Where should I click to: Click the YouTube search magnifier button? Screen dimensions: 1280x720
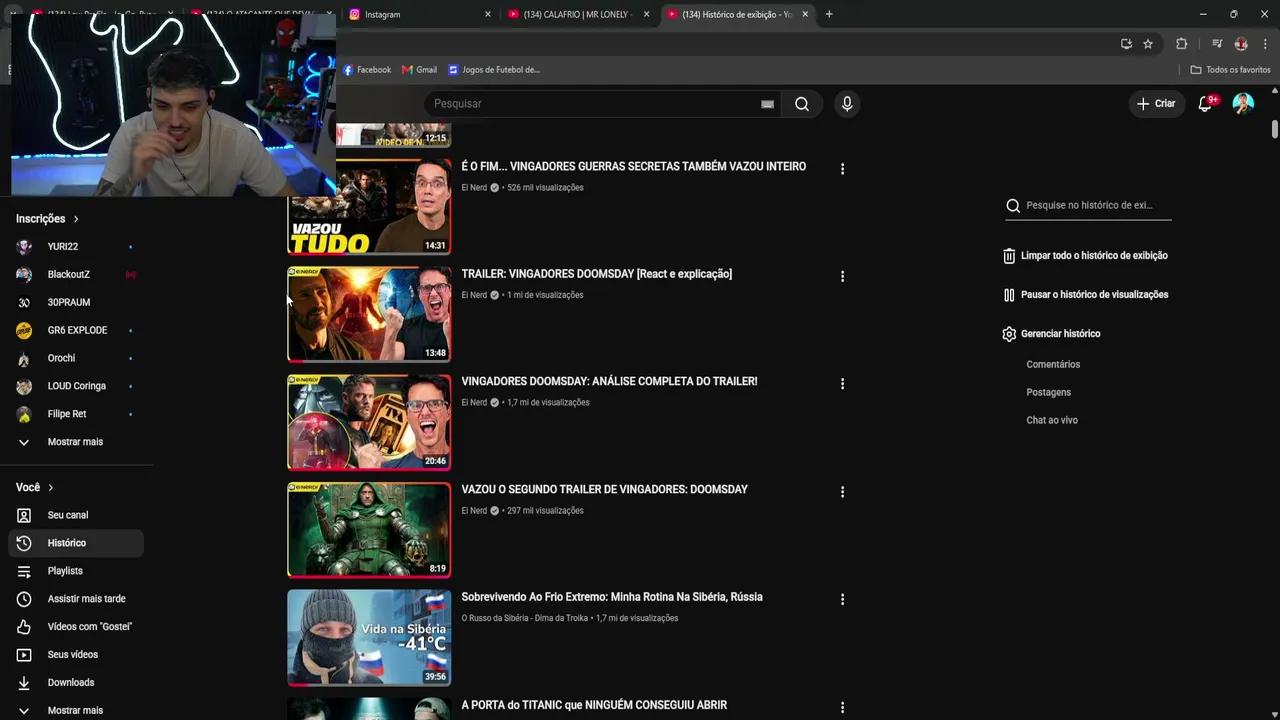click(x=802, y=104)
